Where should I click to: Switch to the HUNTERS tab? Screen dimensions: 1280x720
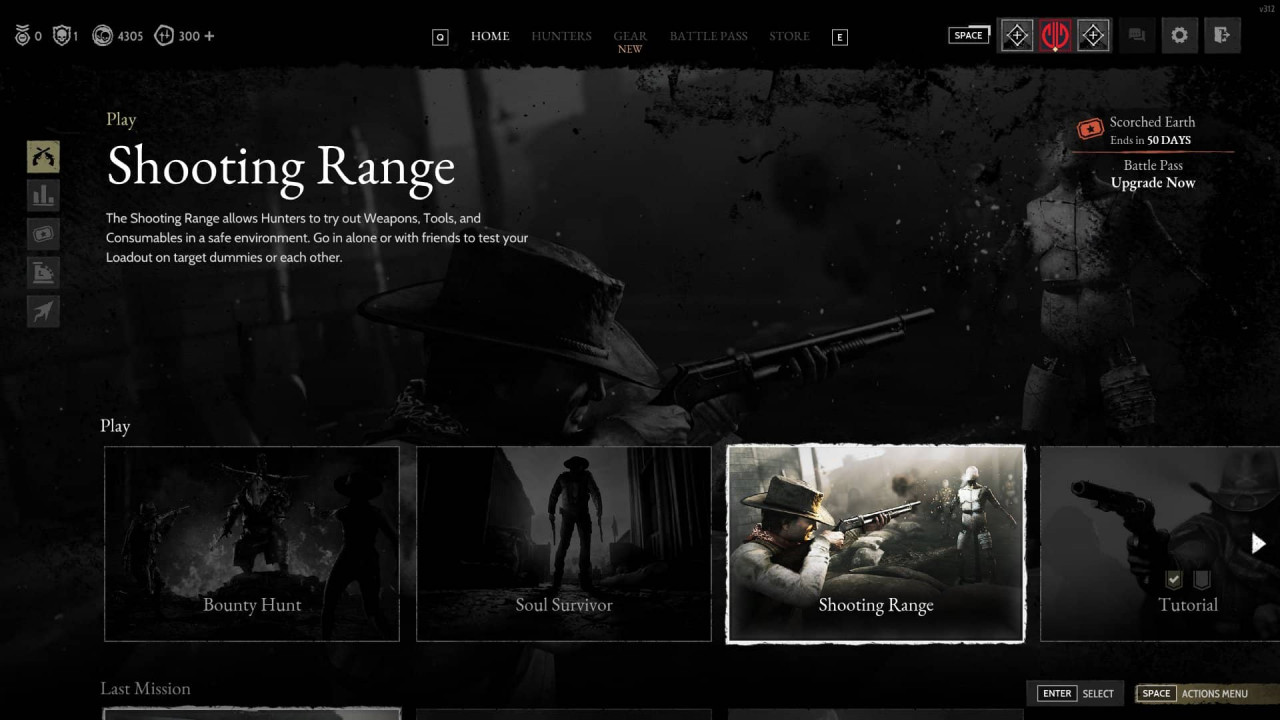click(561, 36)
